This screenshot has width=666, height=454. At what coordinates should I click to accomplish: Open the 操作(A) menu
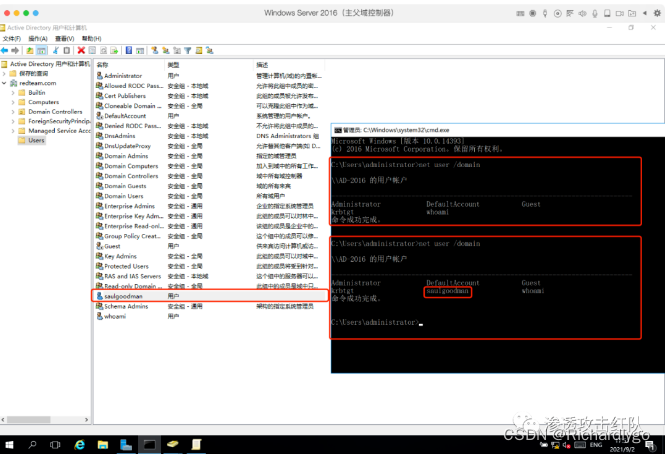coord(38,39)
